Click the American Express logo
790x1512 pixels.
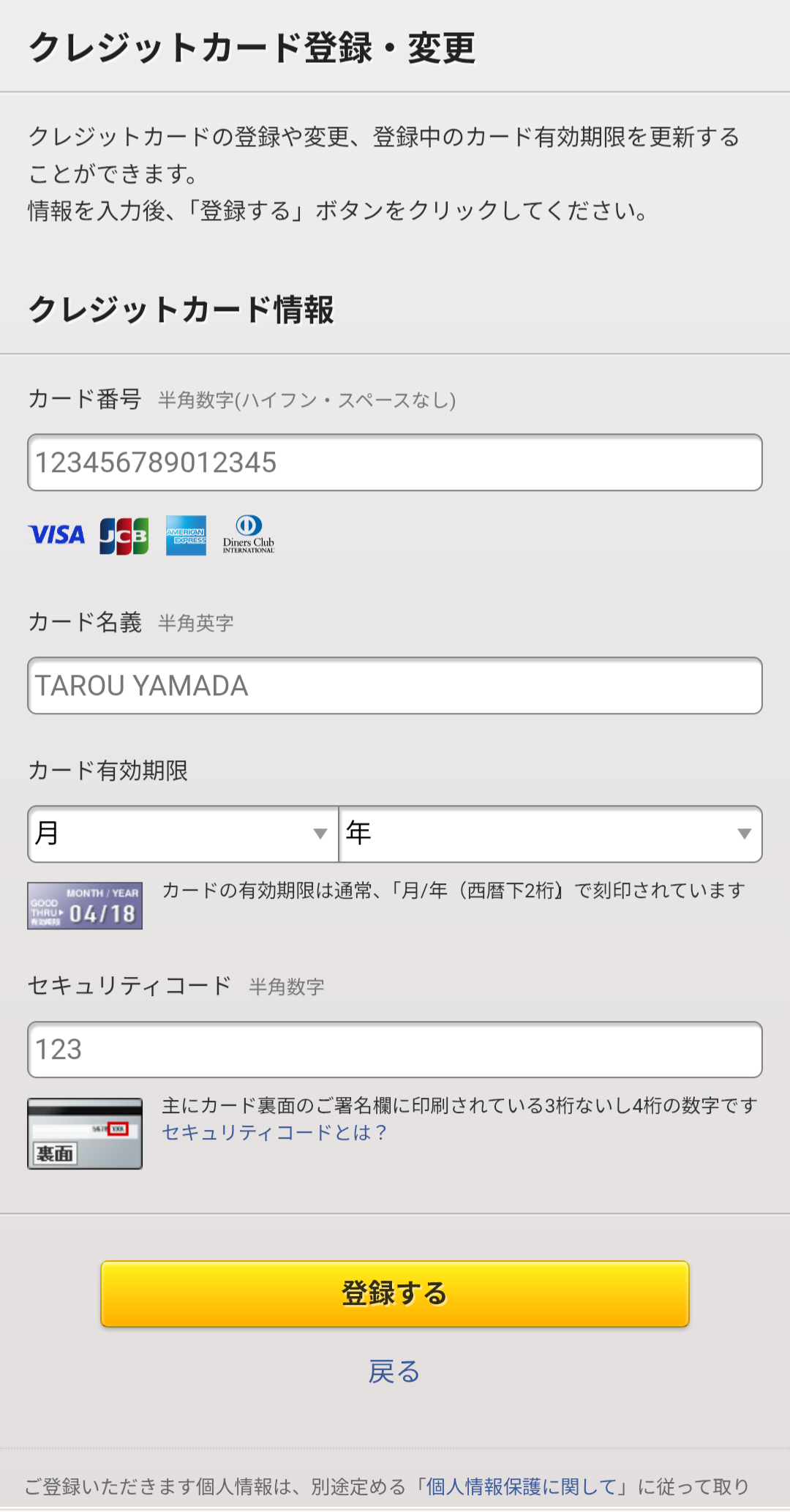click(x=186, y=536)
